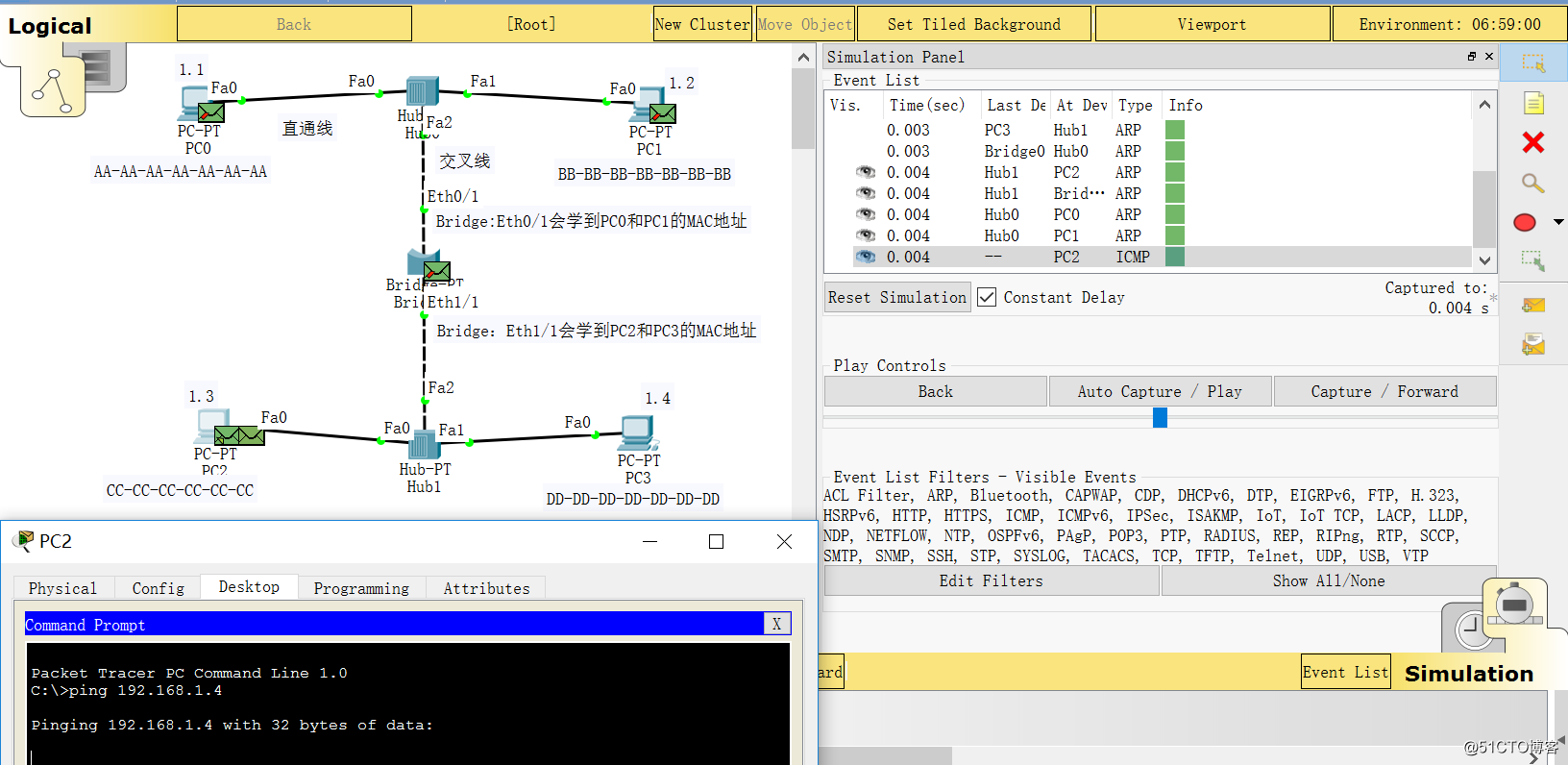Viewport: 1568px width, 765px height.
Task: Click the envelope packet on Bridge0
Action: [x=436, y=272]
